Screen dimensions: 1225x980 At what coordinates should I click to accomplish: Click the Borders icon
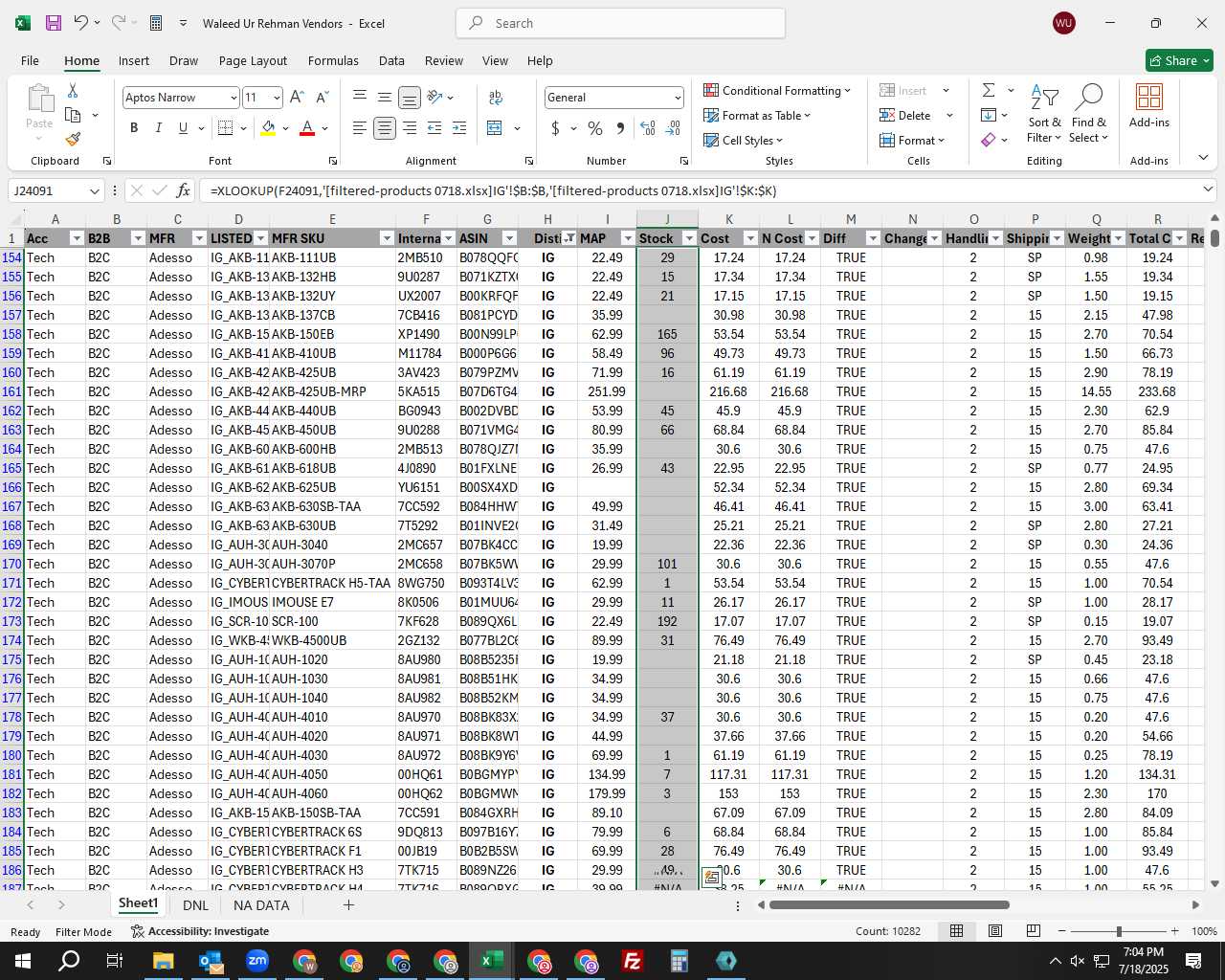[226, 128]
